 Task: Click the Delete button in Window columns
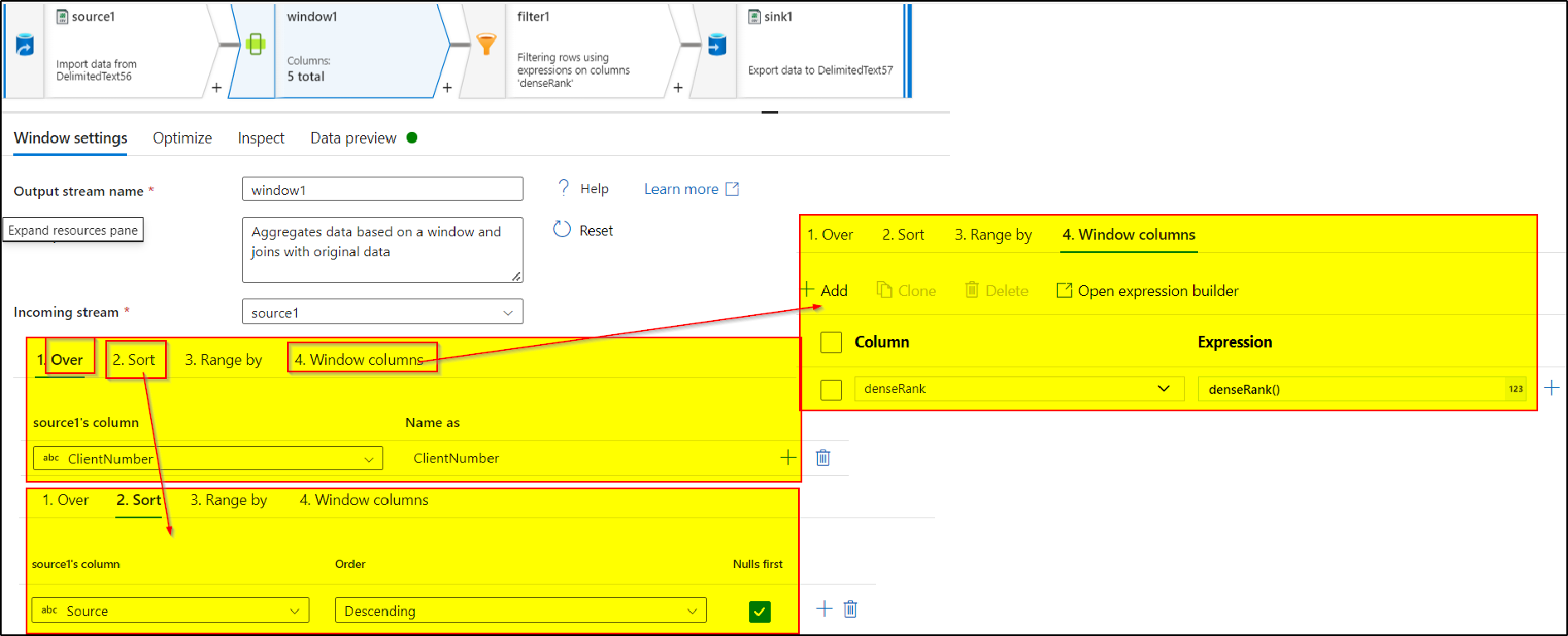pyautogui.click(x=996, y=290)
